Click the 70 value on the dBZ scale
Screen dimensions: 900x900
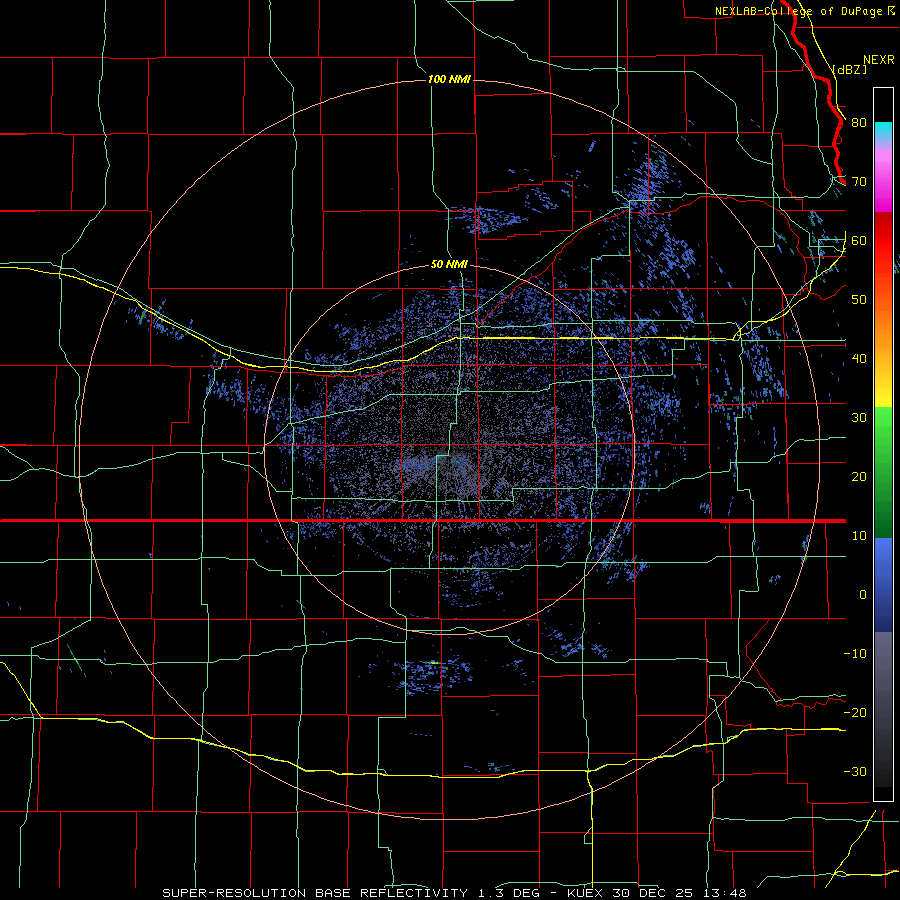click(x=859, y=182)
